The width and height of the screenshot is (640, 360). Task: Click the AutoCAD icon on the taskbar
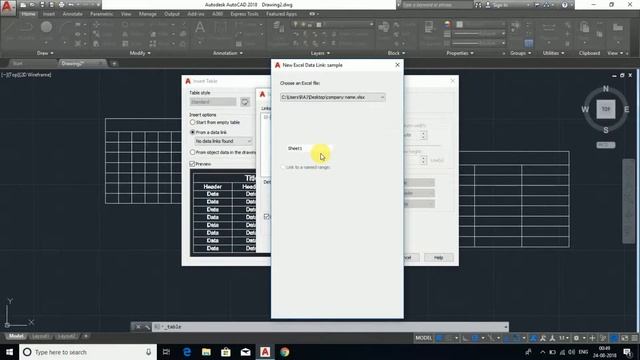point(265,352)
